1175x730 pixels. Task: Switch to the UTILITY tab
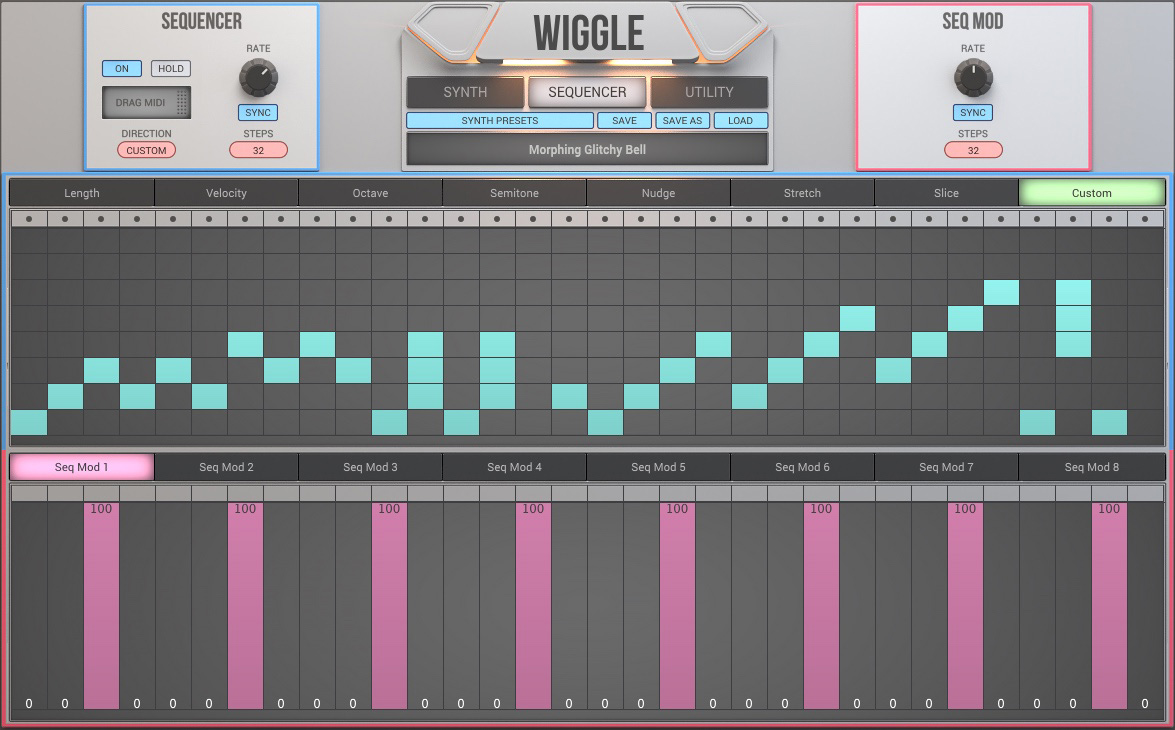710,92
